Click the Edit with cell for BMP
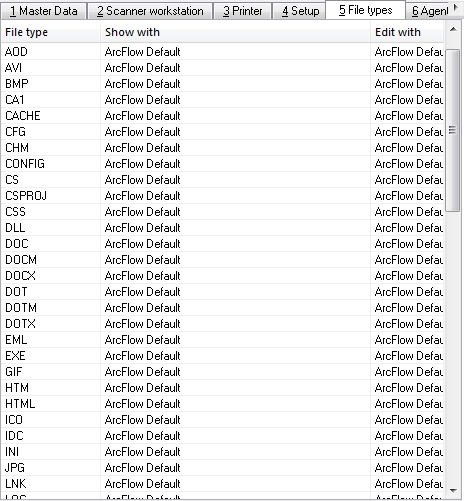Screen dimensions: 464x501 pyautogui.click(x=407, y=84)
